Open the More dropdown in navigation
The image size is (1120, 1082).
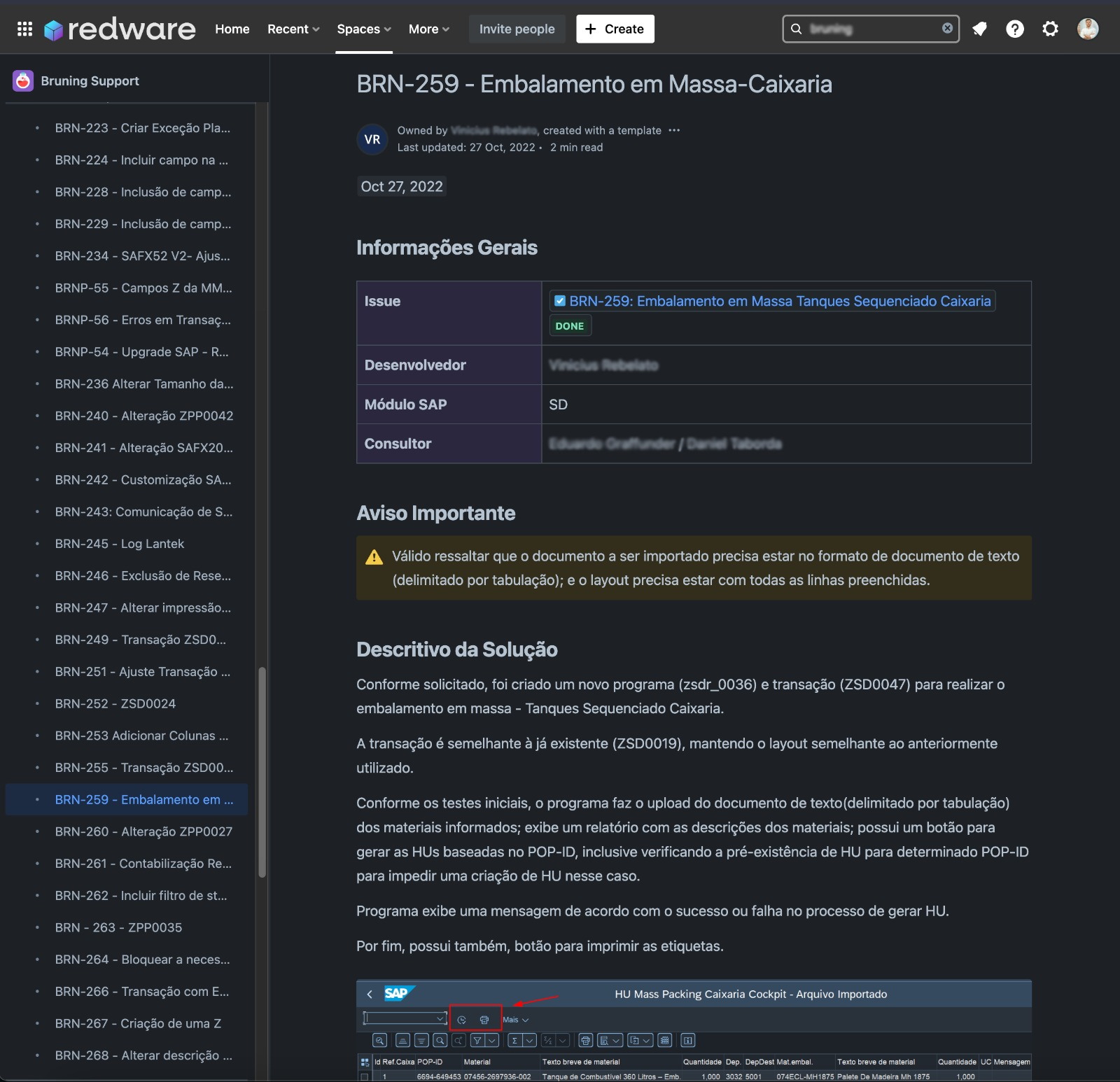(428, 29)
